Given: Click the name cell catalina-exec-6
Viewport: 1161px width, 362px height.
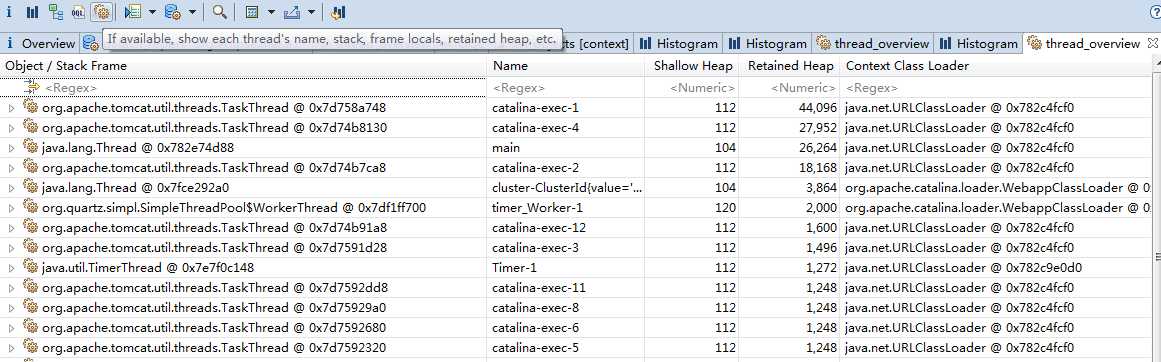Looking at the screenshot, I should (535, 327).
